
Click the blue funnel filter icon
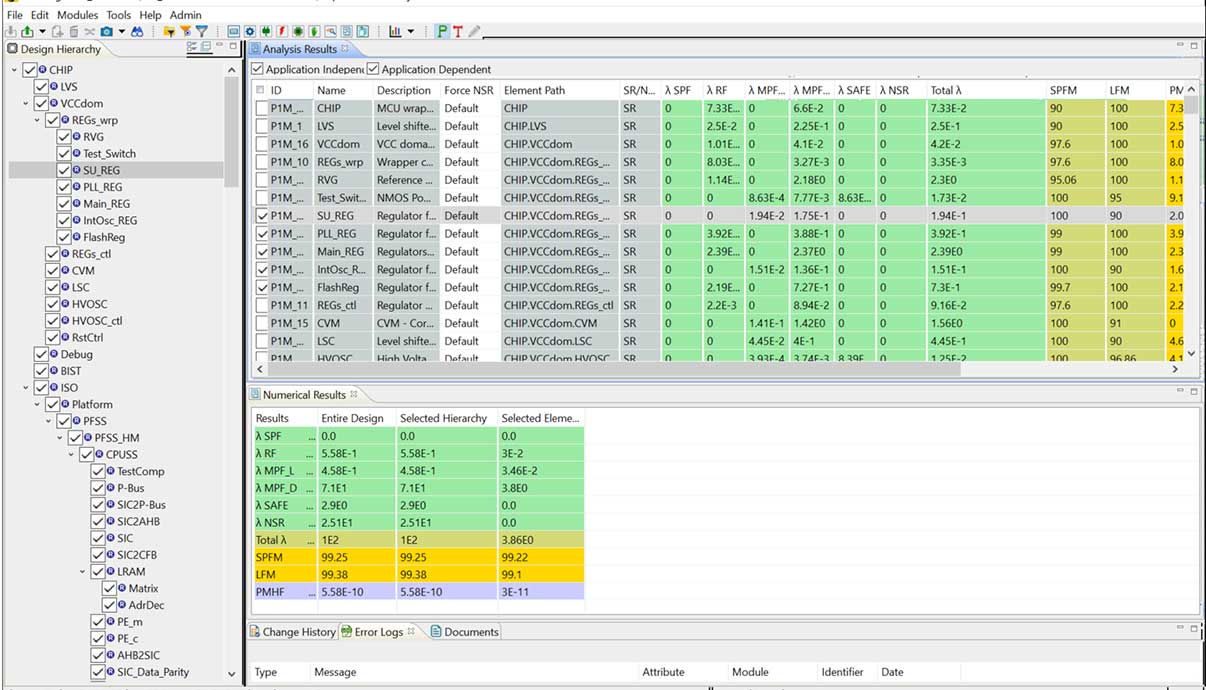coord(201,32)
